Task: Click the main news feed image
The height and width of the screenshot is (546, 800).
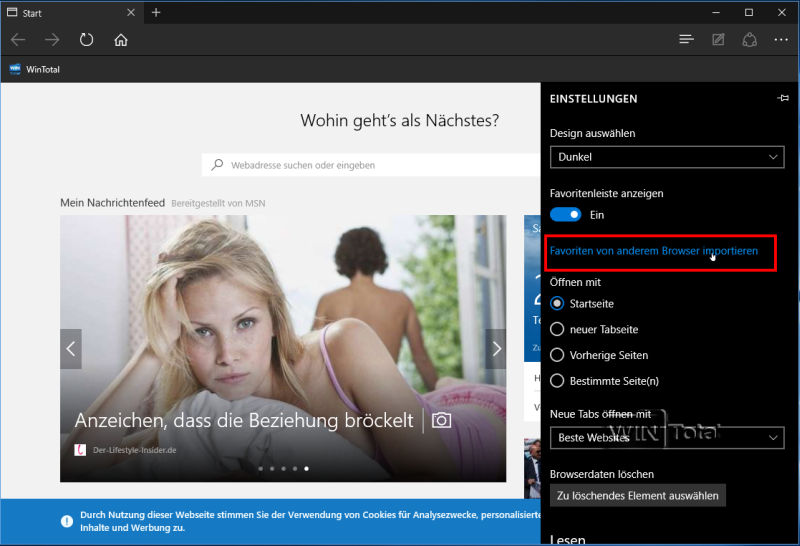Action: tap(283, 349)
